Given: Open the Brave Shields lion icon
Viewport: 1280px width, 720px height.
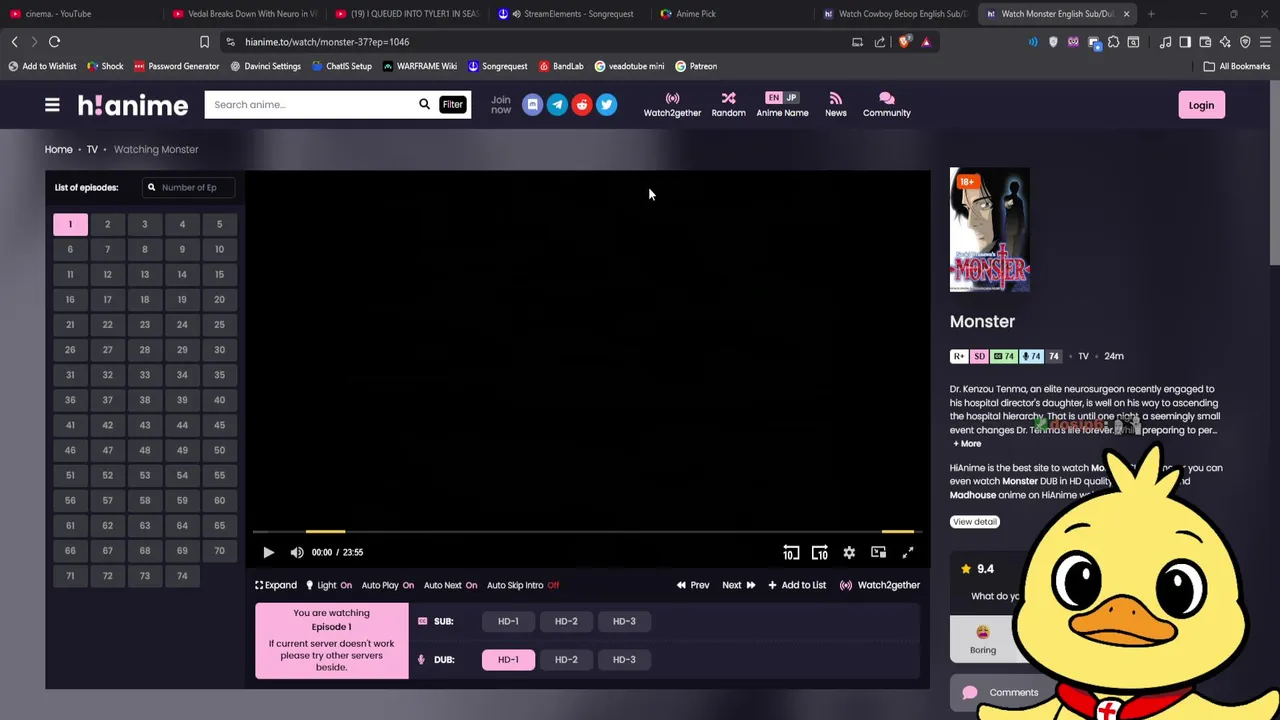Looking at the screenshot, I should click(905, 42).
